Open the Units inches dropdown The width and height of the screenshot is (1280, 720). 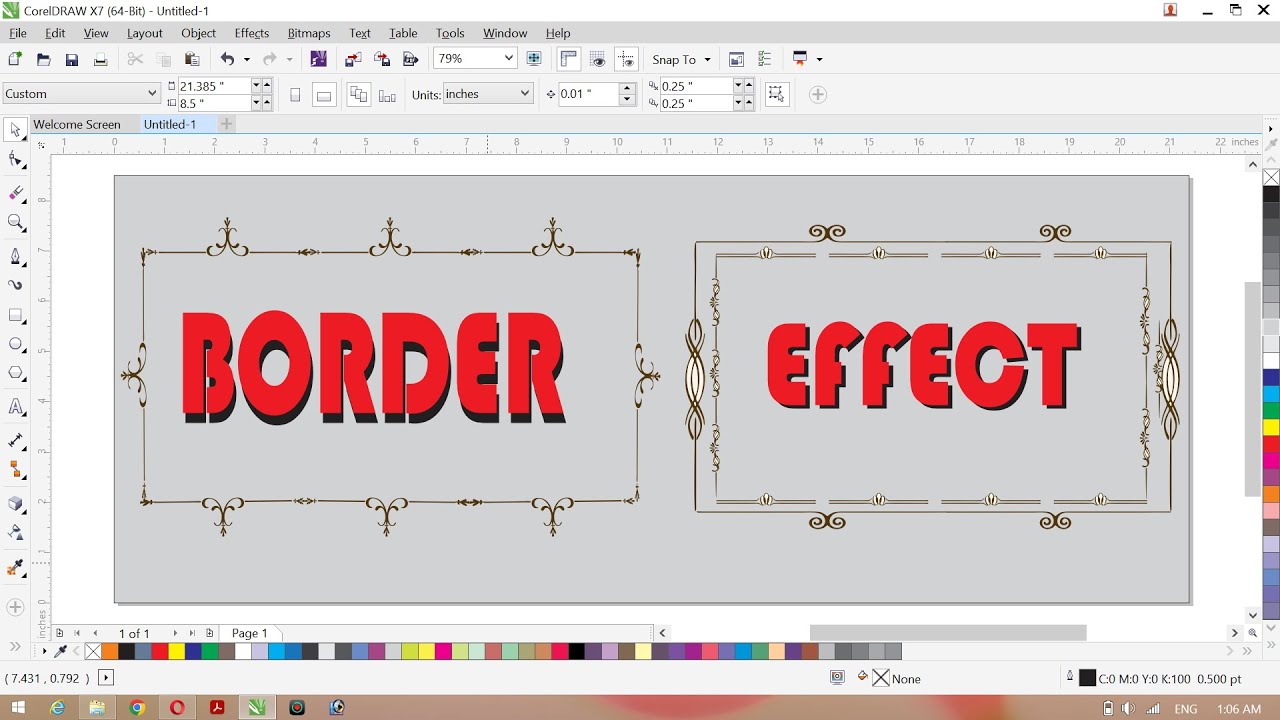pyautogui.click(x=525, y=94)
